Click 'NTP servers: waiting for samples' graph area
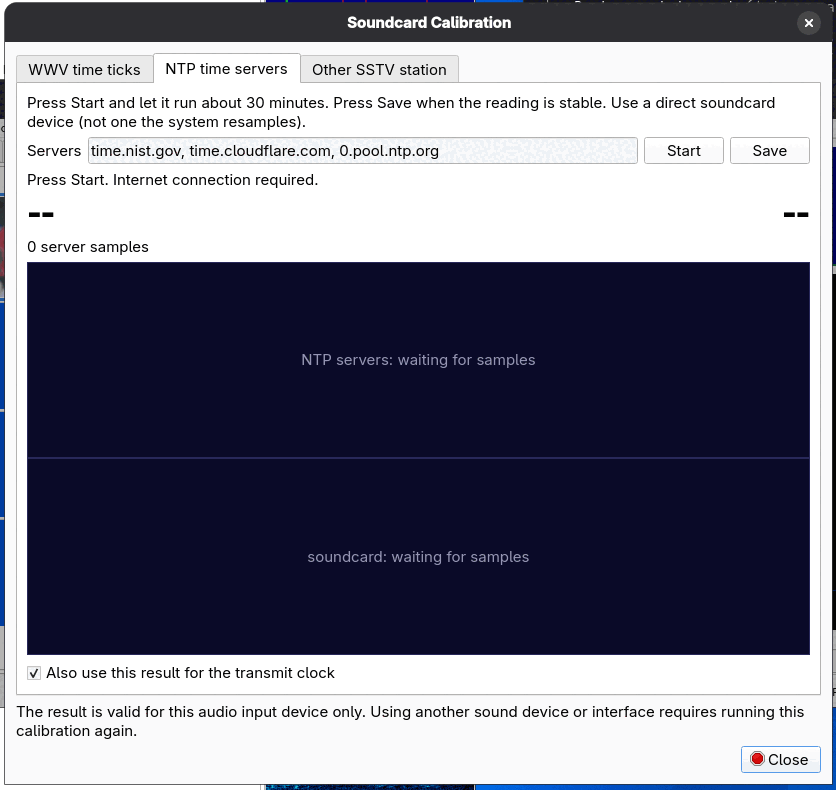 click(x=418, y=360)
